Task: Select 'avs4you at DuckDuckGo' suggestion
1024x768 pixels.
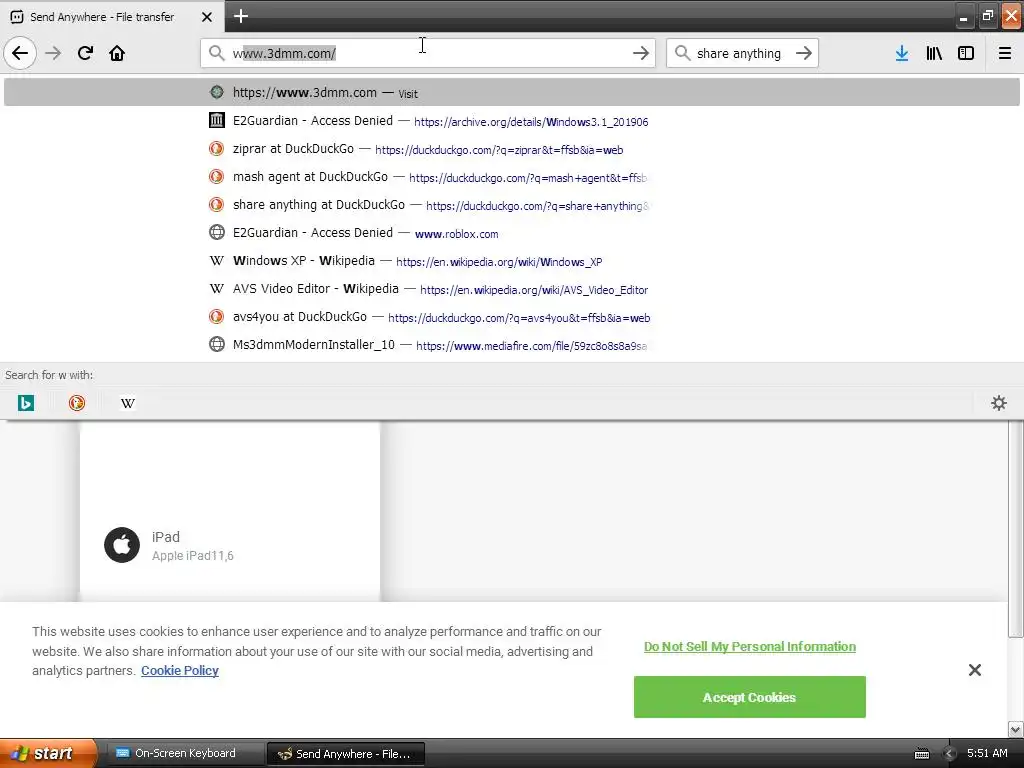Action: tap(511, 317)
